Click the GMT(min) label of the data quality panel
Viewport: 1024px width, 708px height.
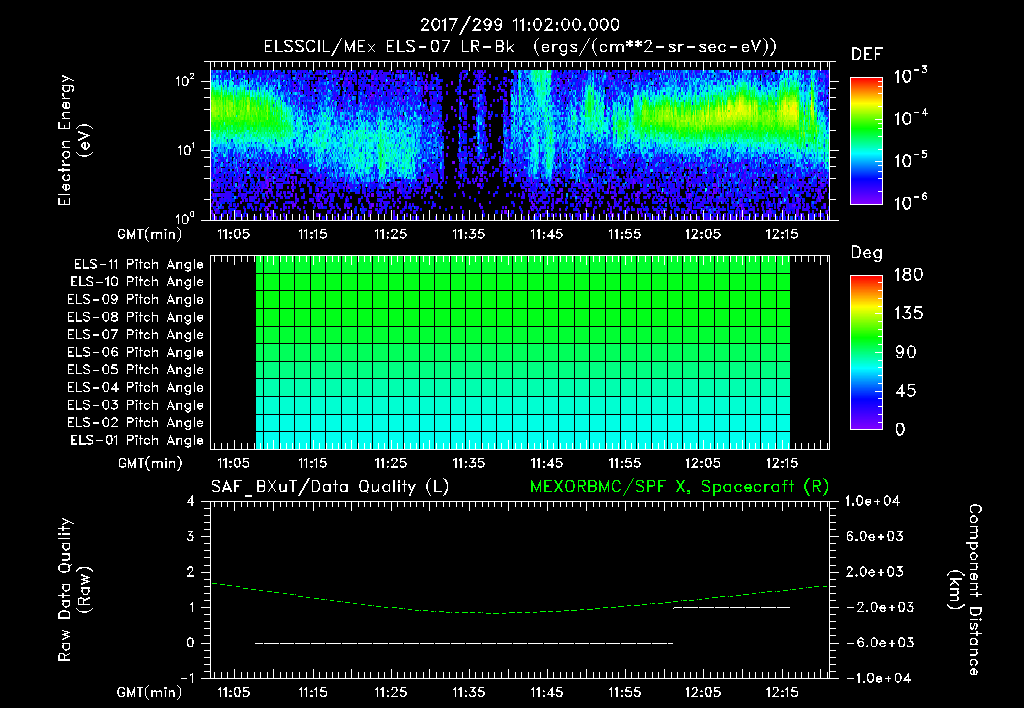pyautogui.click(x=150, y=692)
